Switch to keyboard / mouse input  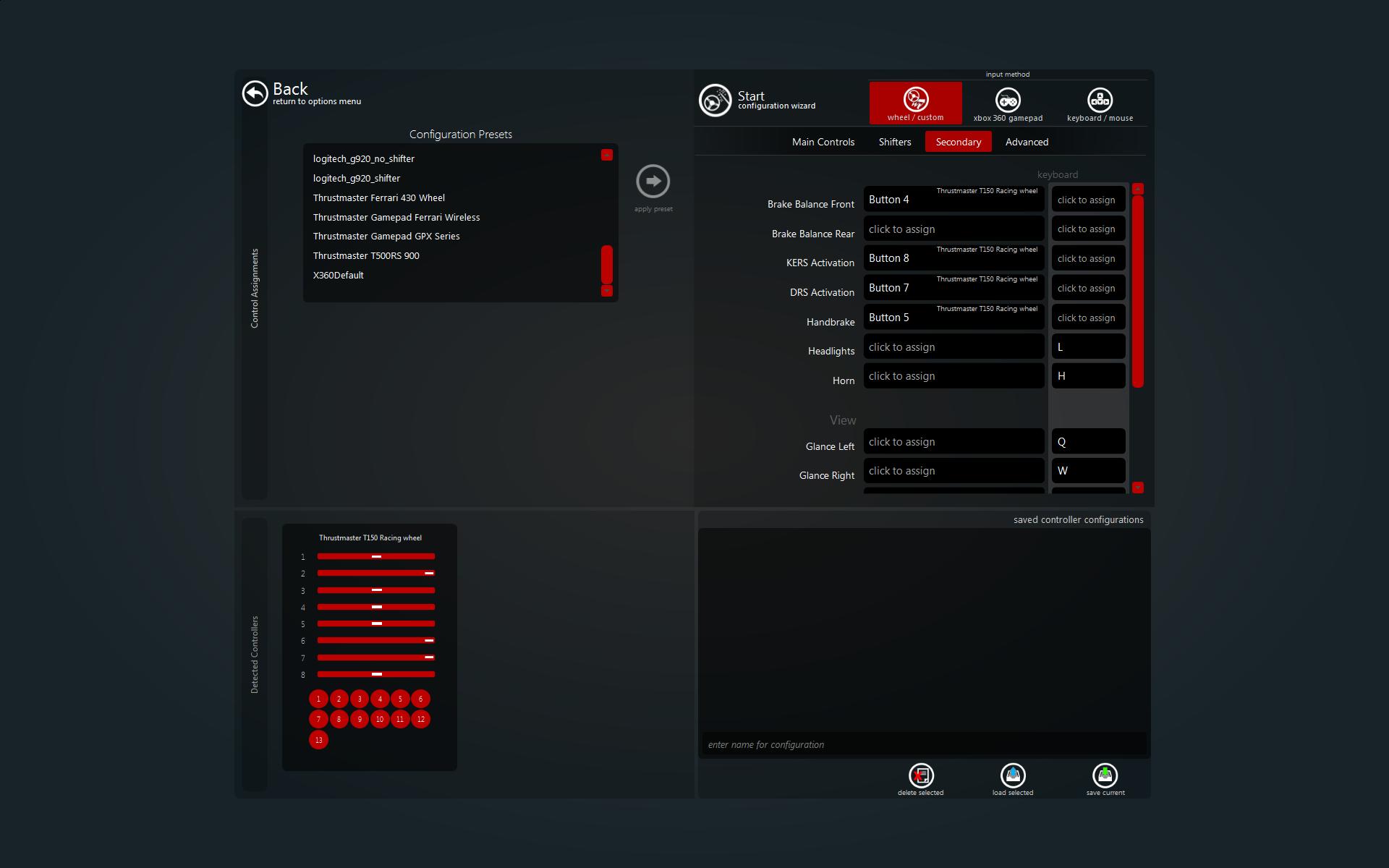point(1099,103)
